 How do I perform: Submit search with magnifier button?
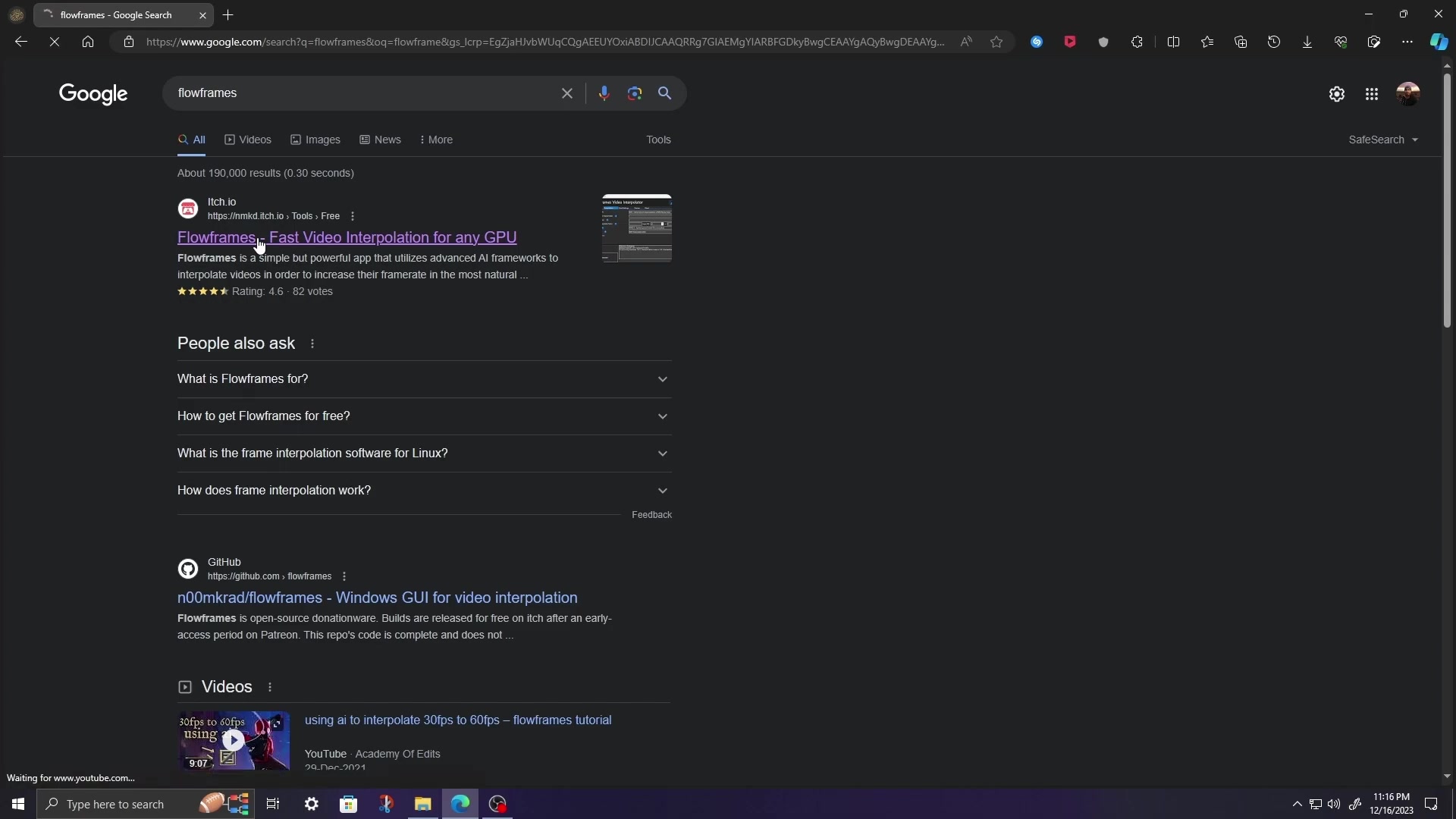click(665, 93)
